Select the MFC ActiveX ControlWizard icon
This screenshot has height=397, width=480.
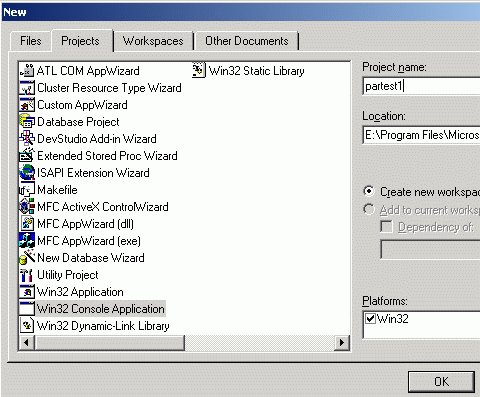[27, 207]
